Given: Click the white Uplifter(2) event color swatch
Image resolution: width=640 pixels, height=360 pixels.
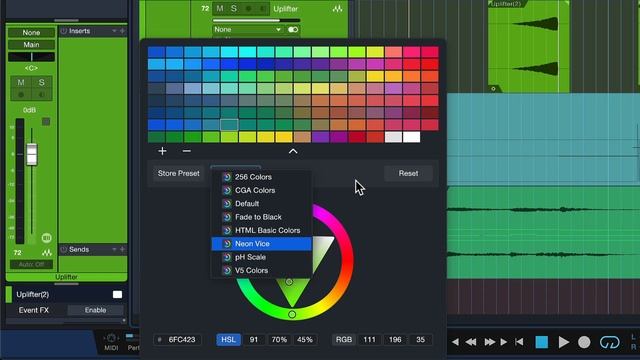Looking at the screenshot, I should pos(117,295).
